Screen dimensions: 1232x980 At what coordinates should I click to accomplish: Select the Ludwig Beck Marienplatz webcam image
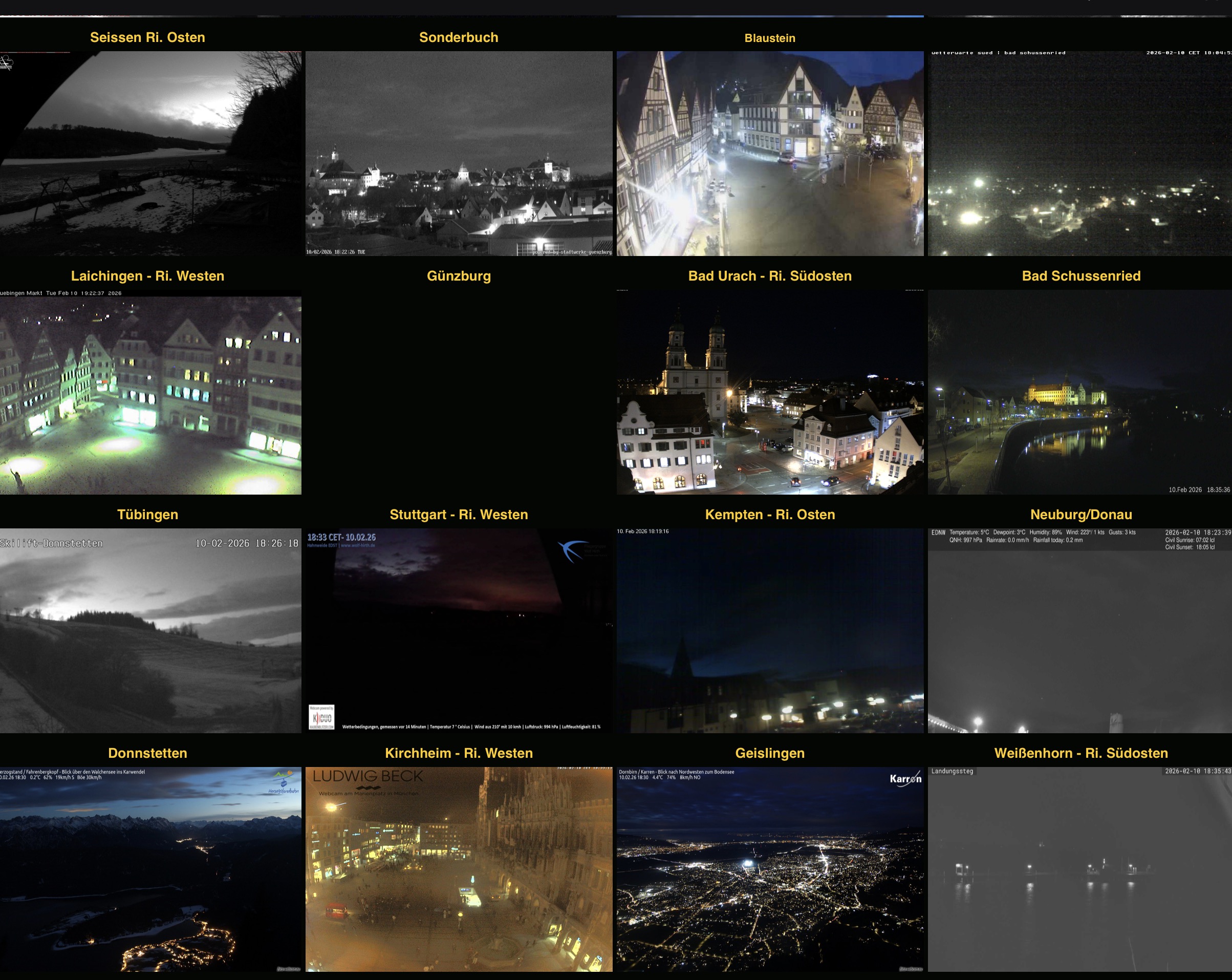[458, 869]
